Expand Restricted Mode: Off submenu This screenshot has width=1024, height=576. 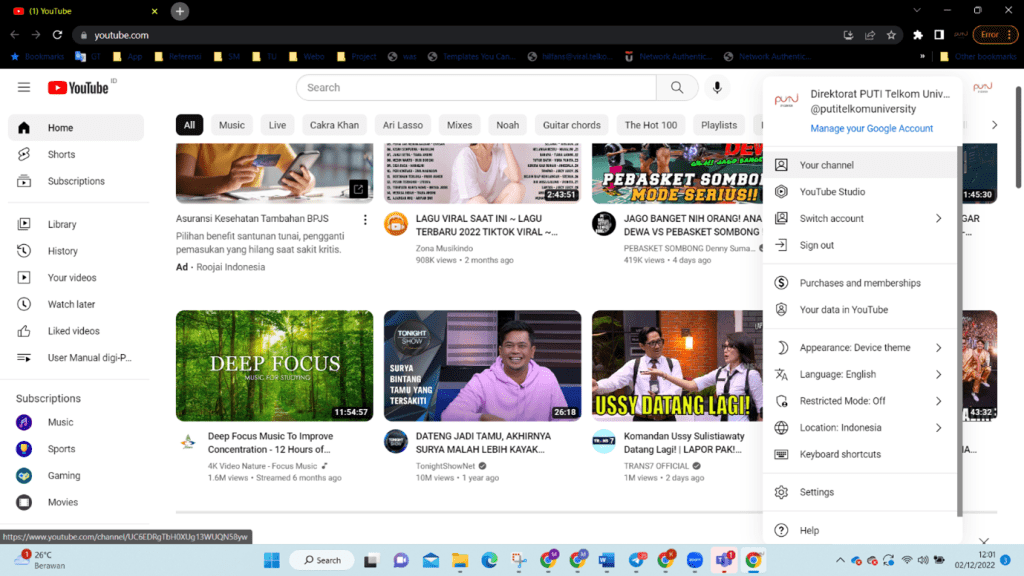[939, 402]
